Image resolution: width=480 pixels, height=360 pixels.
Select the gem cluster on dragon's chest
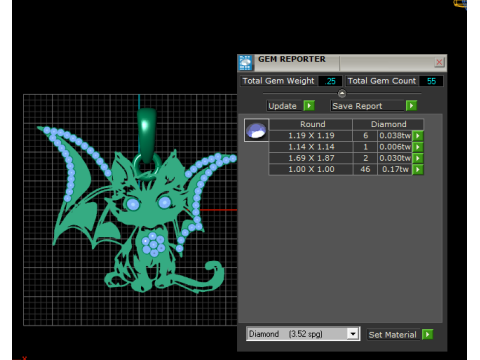pyautogui.click(x=153, y=244)
